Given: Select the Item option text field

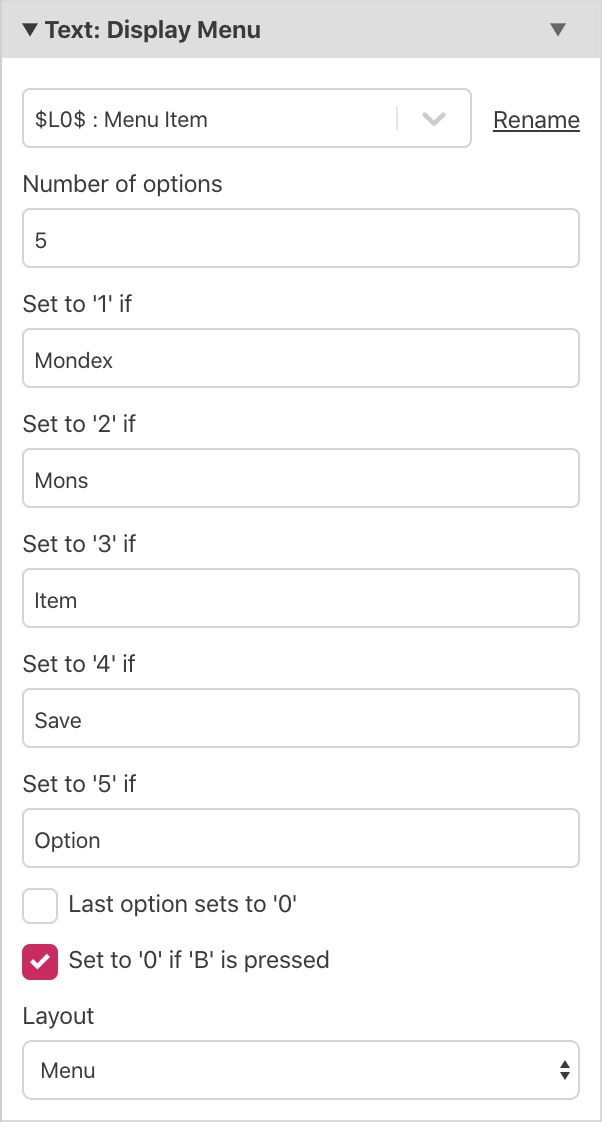Looking at the screenshot, I should coord(300,598).
